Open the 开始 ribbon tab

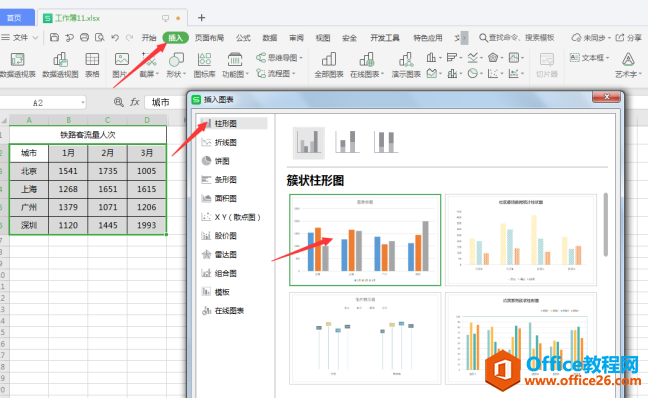pyautogui.click(x=149, y=38)
